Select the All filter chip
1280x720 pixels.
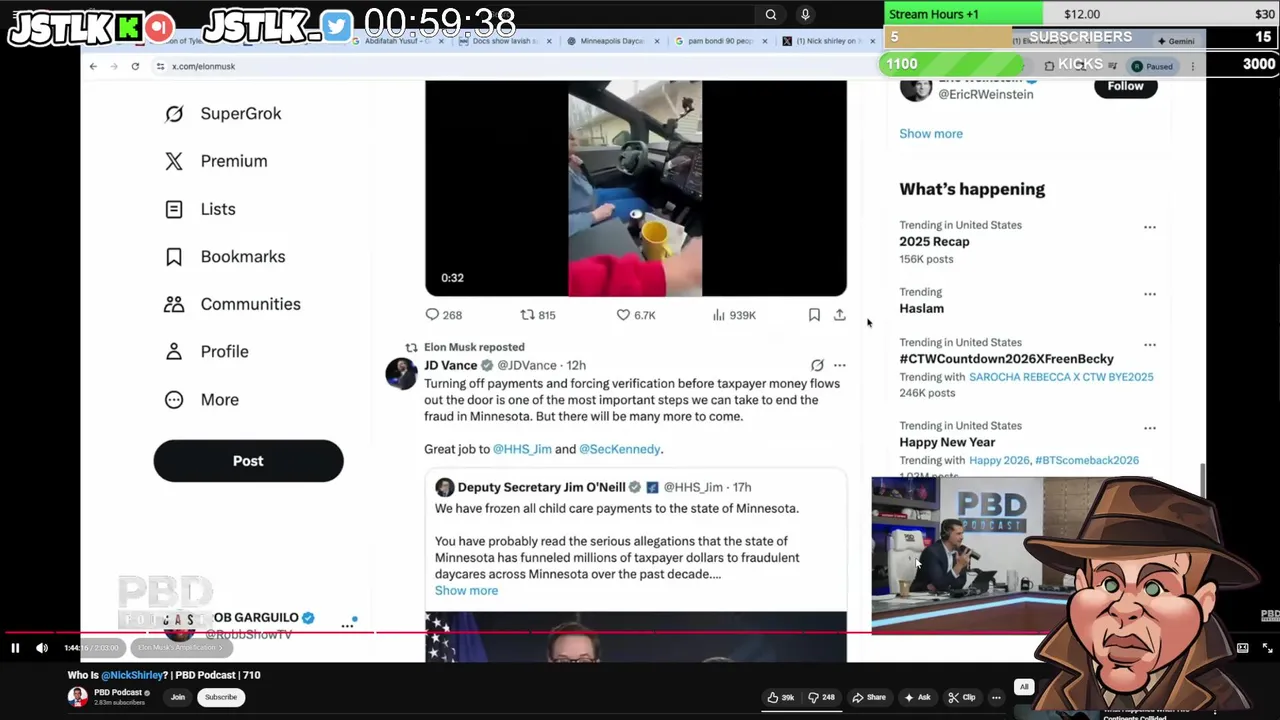point(1024,687)
